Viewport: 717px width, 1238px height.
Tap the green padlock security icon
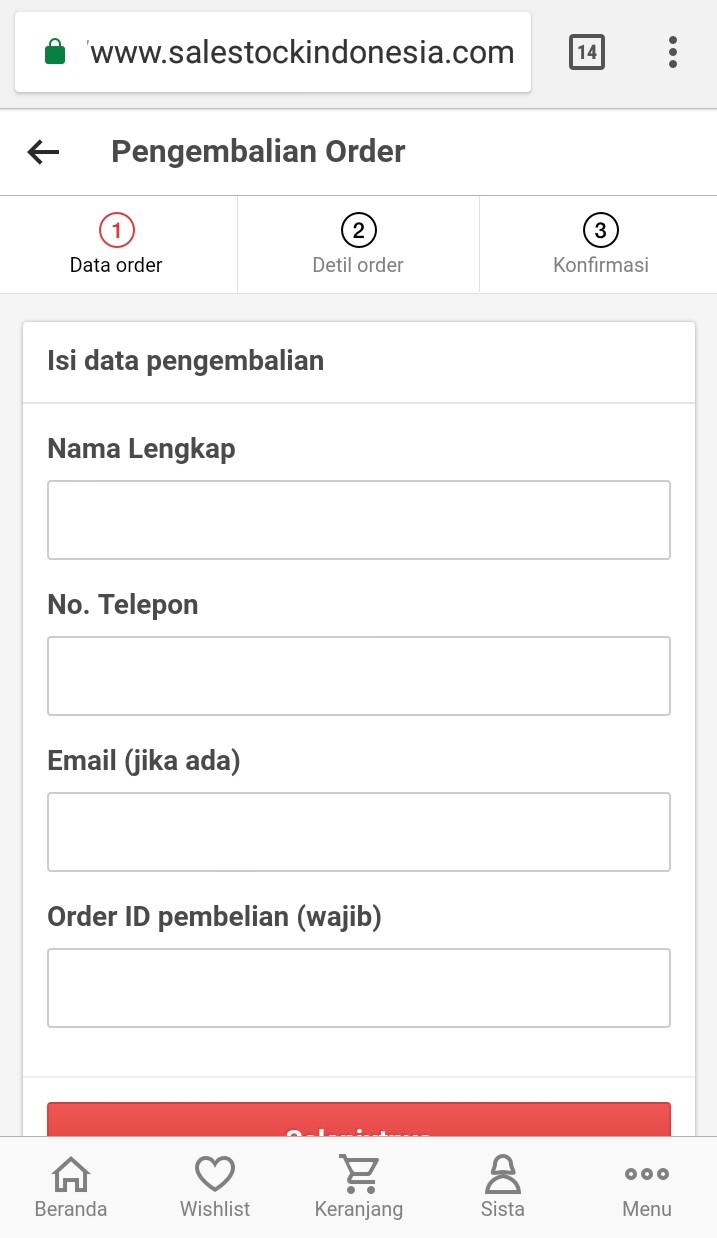tap(55, 52)
